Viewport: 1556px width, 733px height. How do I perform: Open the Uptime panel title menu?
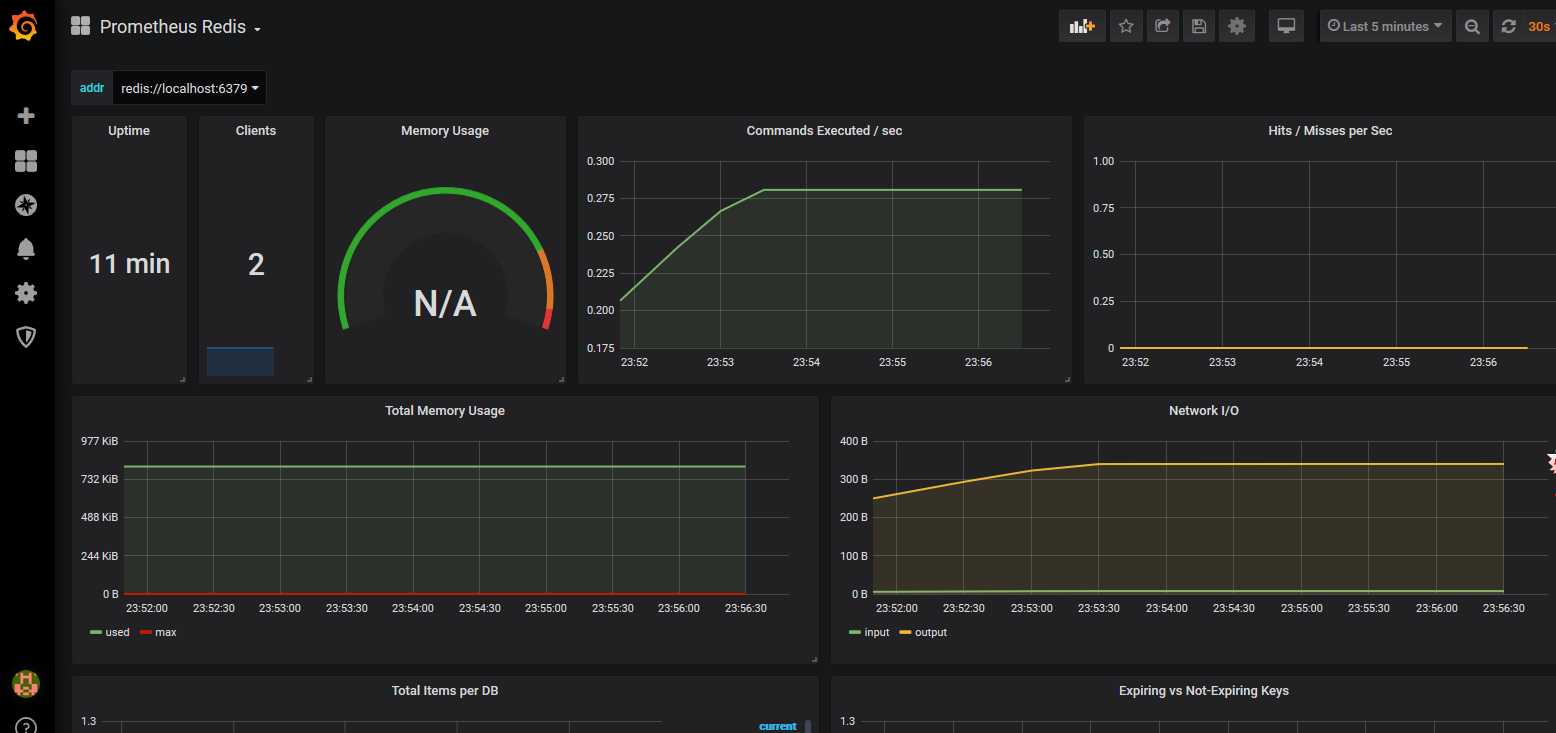tap(129, 131)
